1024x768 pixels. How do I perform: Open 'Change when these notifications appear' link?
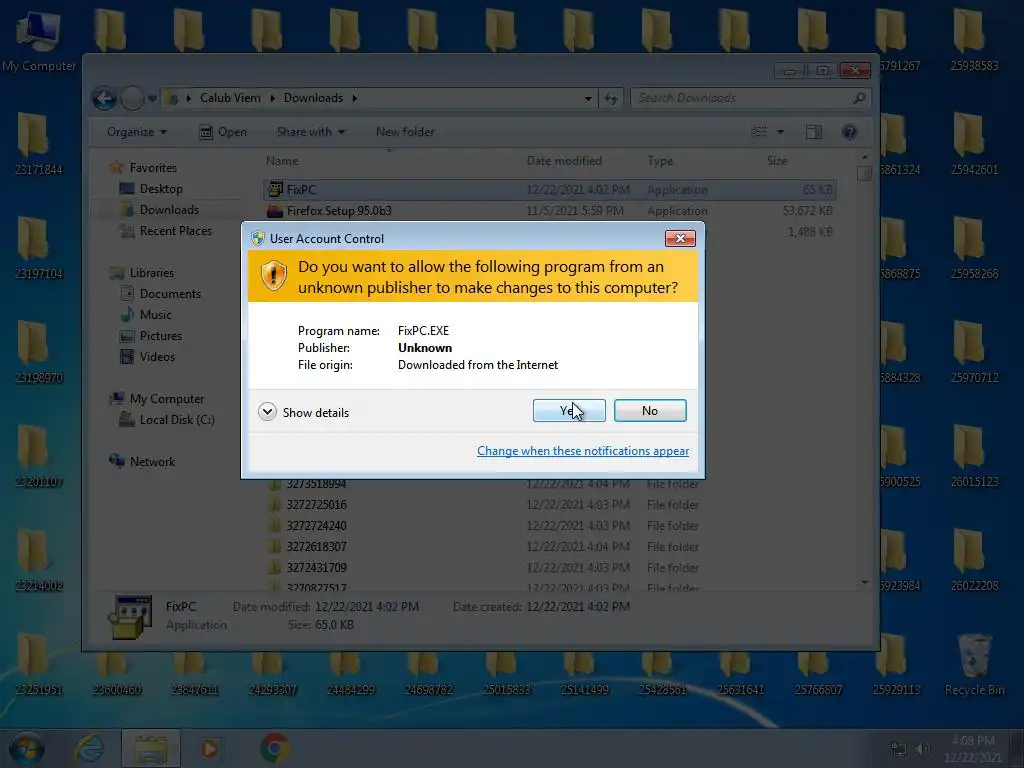pyautogui.click(x=583, y=451)
